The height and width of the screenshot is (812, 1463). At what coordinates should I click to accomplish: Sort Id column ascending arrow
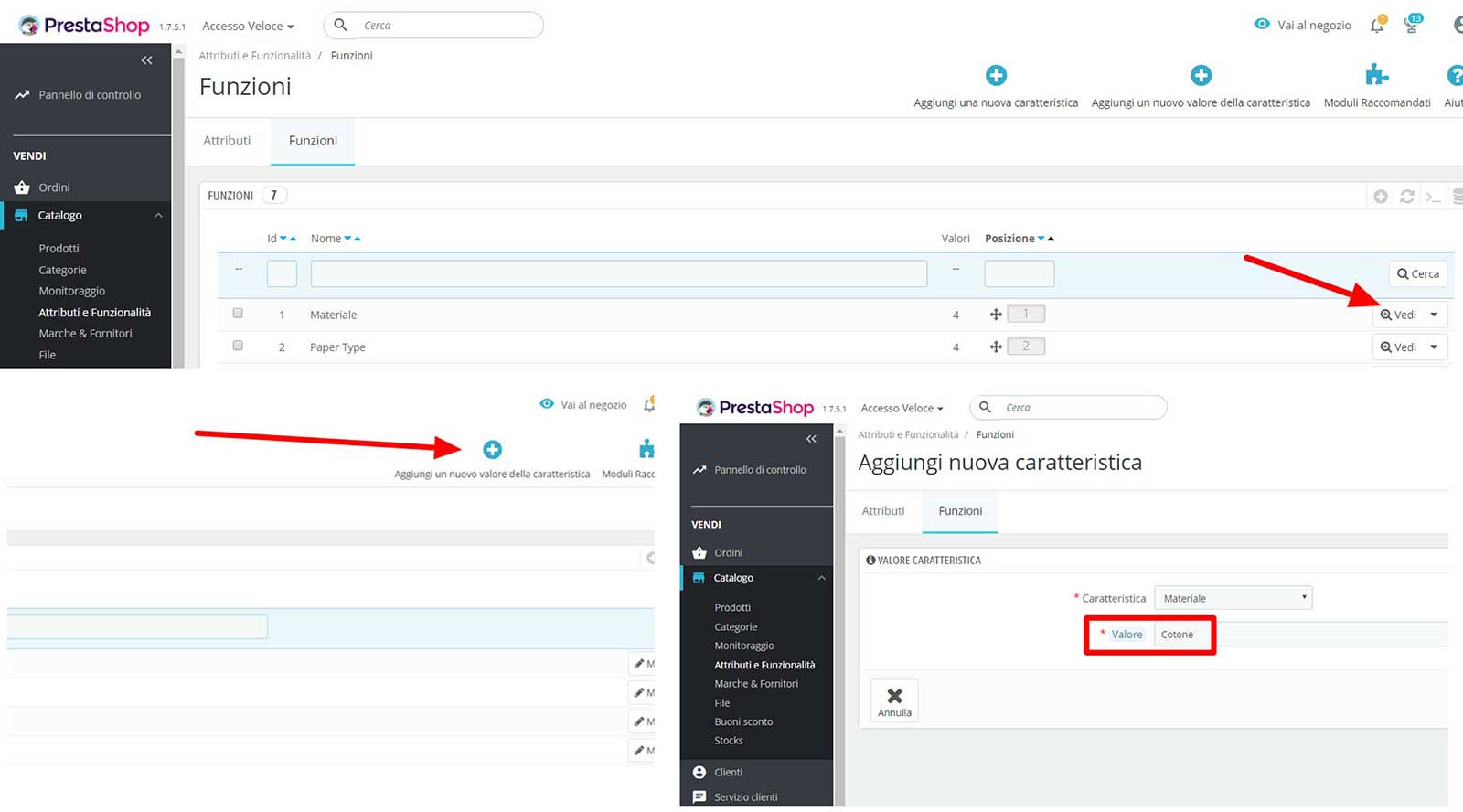point(293,239)
